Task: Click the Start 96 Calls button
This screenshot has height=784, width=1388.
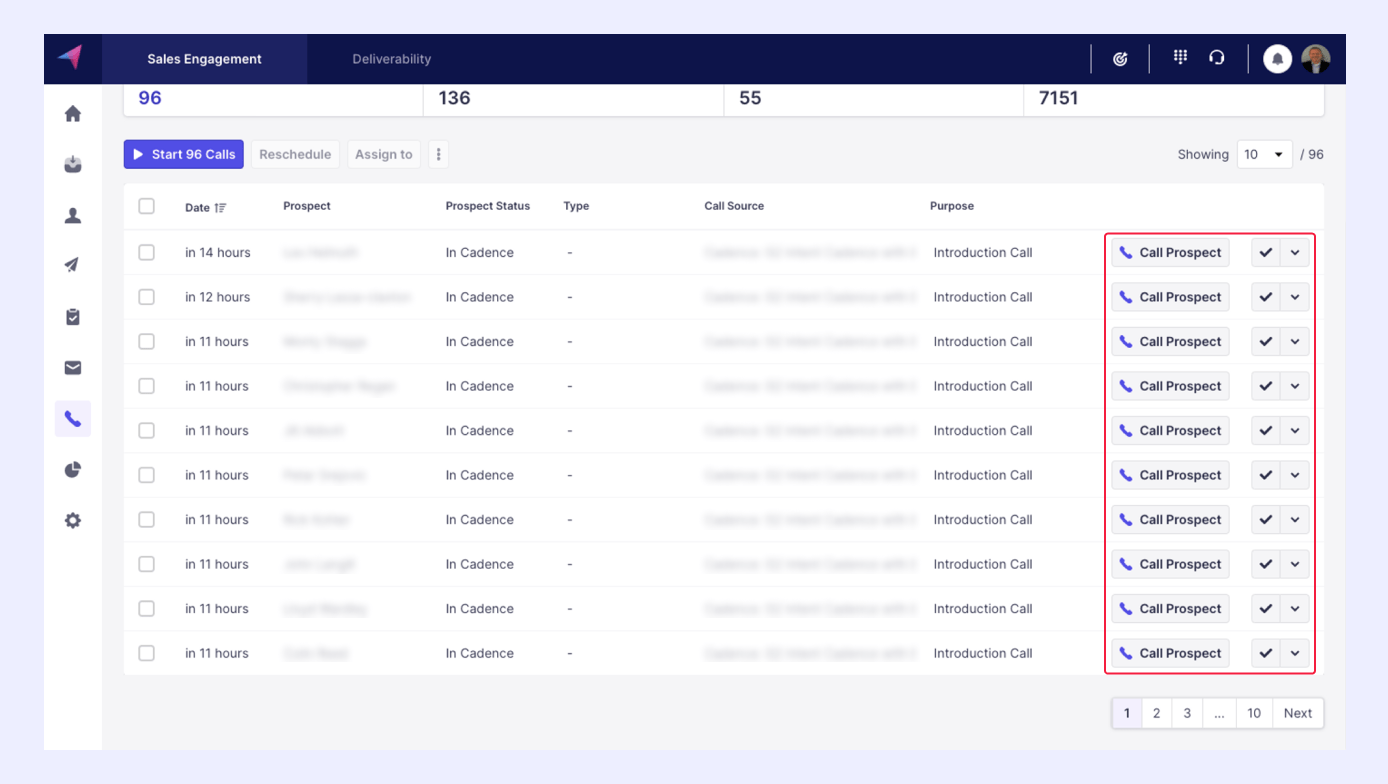Action: (x=184, y=155)
